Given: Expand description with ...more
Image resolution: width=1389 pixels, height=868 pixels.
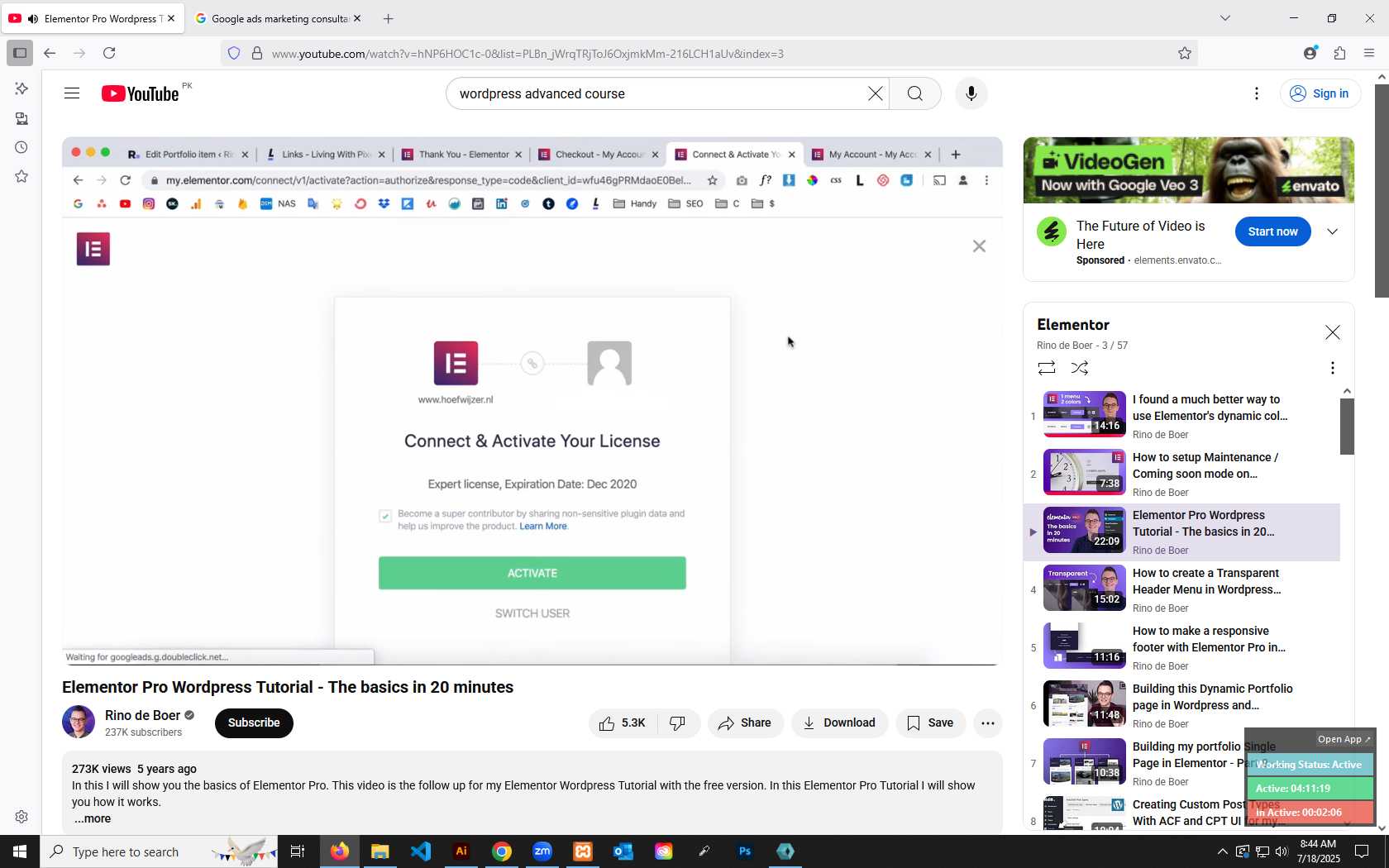Looking at the screenshot, I should (92, 819).
